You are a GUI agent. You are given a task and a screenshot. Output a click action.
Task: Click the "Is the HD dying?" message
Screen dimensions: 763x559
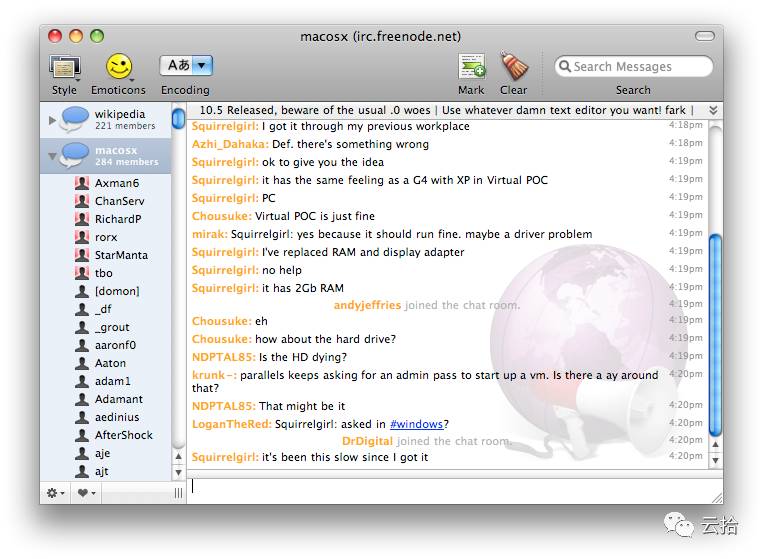point(303,357)
